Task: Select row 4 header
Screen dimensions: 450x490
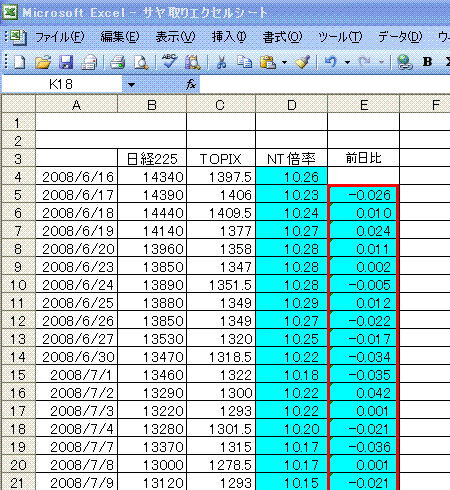Action: pos(18,176)
